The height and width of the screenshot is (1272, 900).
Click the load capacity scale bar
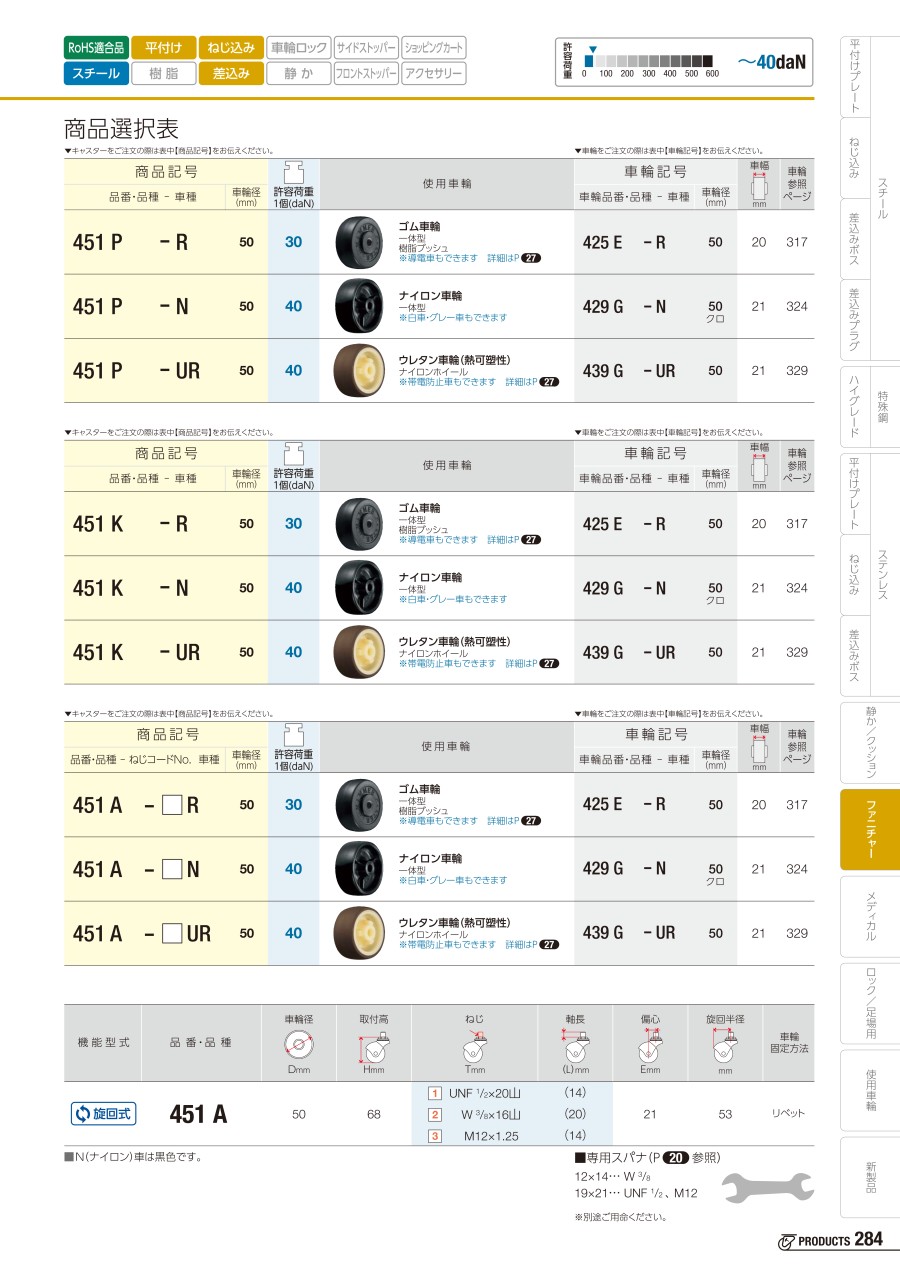click(x=648, y=60)
